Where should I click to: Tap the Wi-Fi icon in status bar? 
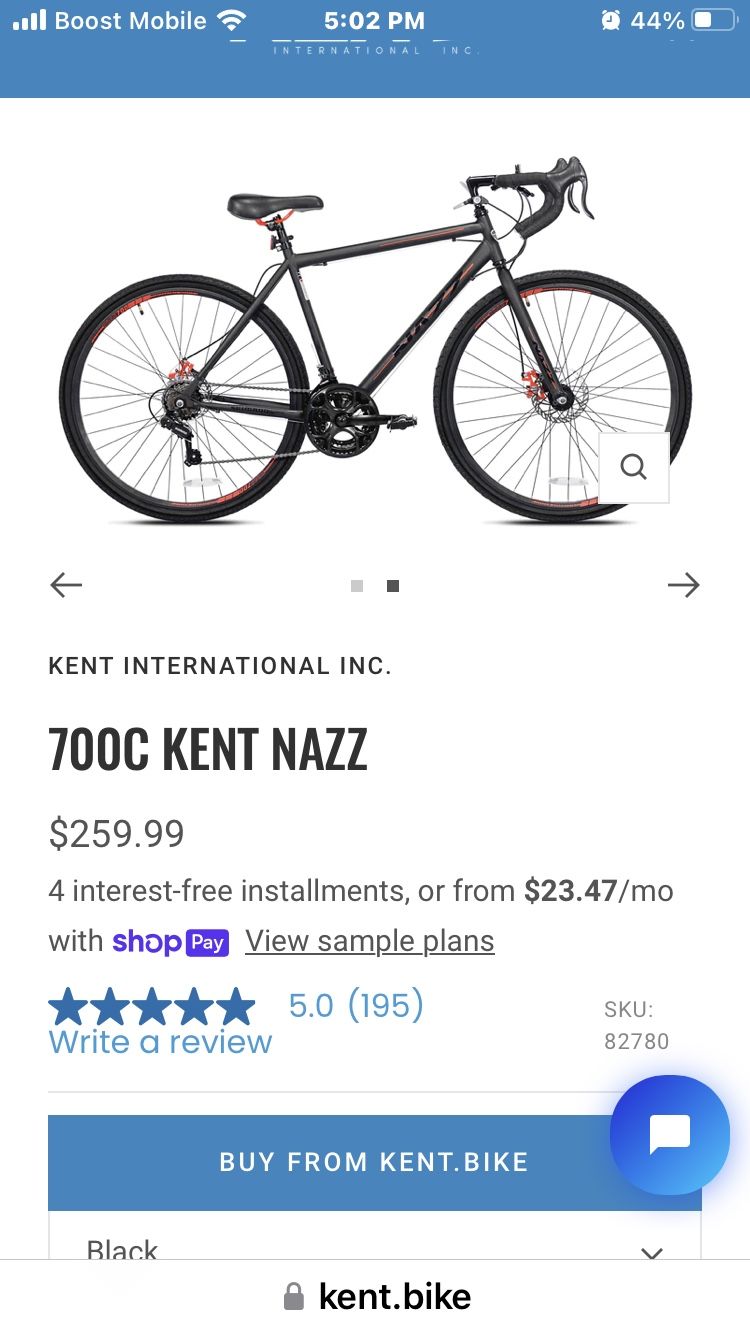pos(232,21)
